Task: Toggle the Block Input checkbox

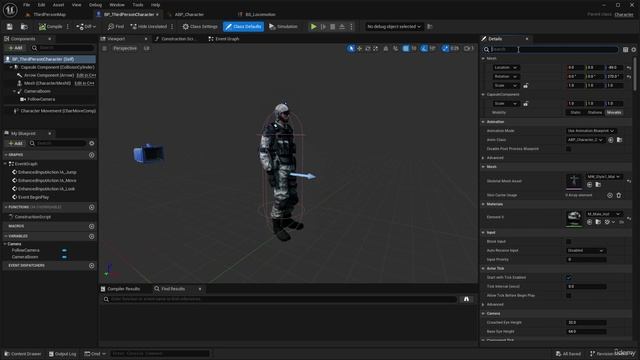Action: tap(569, 242)
